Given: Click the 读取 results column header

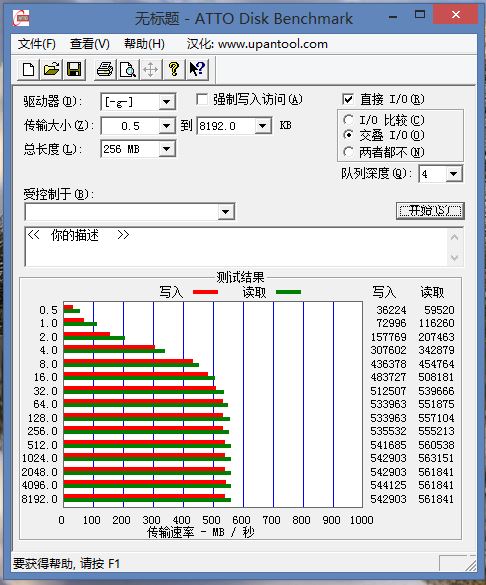Looking at the screenshot, I should click(432, 292).
